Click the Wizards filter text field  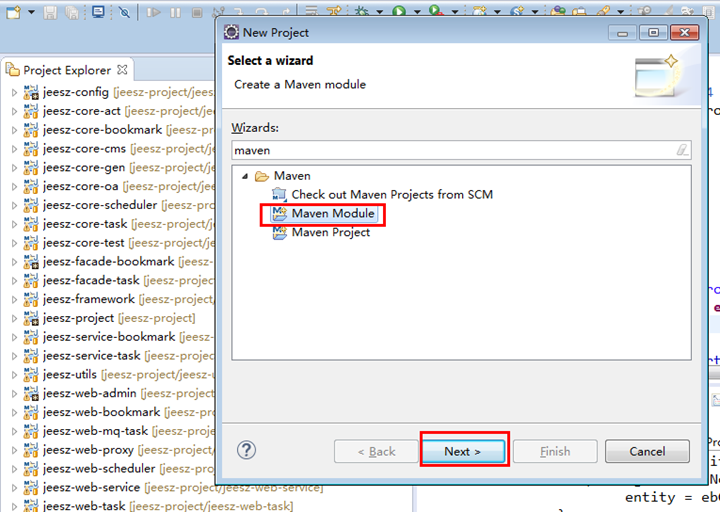[x=461, y=150]
